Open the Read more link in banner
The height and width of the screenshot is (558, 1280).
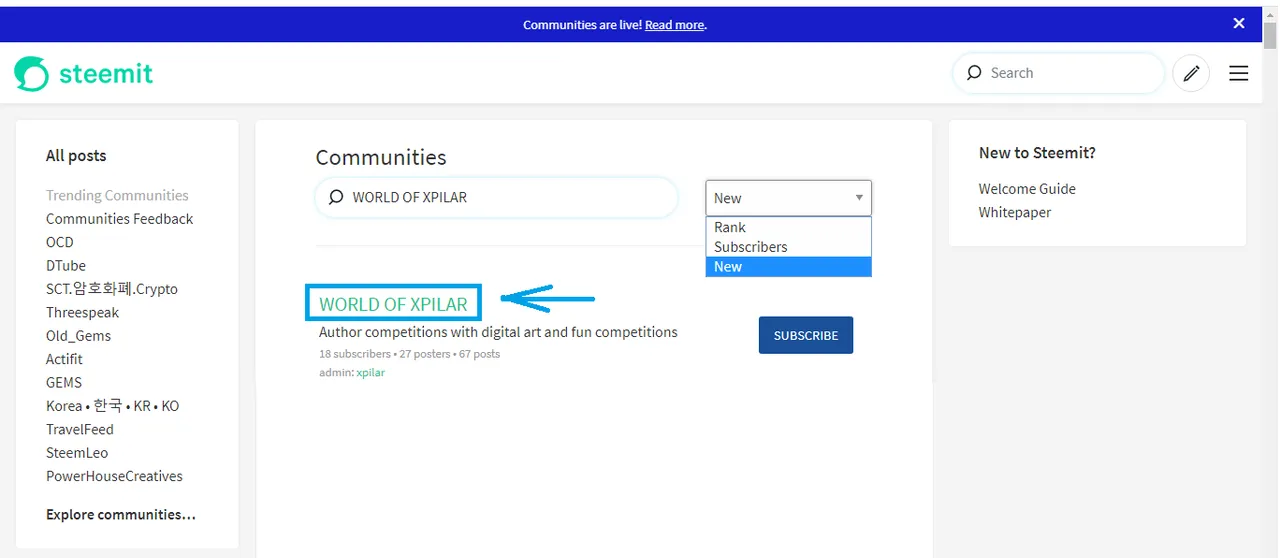click(675, 25)
